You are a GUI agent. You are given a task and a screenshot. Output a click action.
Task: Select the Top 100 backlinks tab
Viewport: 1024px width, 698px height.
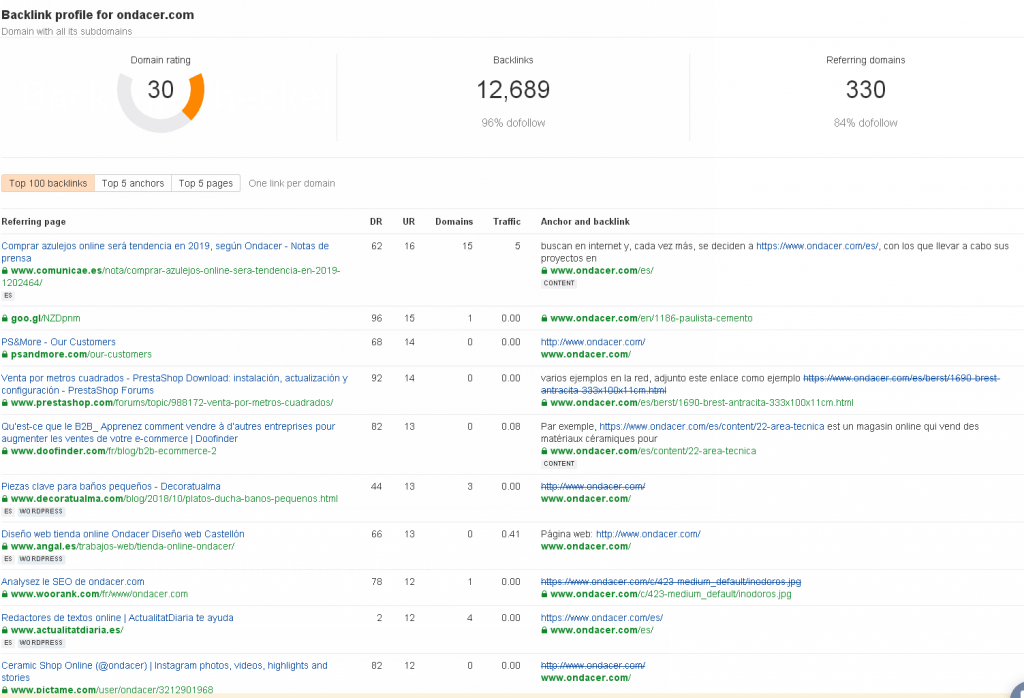[x=48, y=183]
